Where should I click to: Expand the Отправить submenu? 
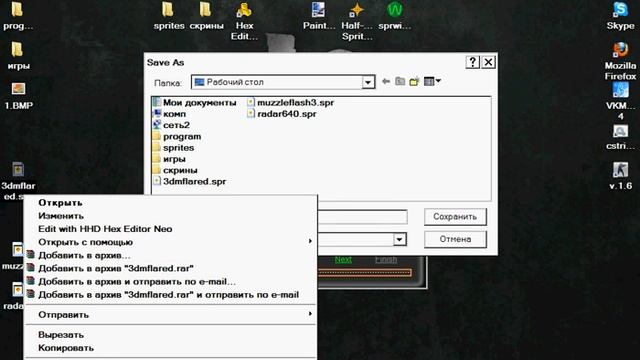(171, 315)
